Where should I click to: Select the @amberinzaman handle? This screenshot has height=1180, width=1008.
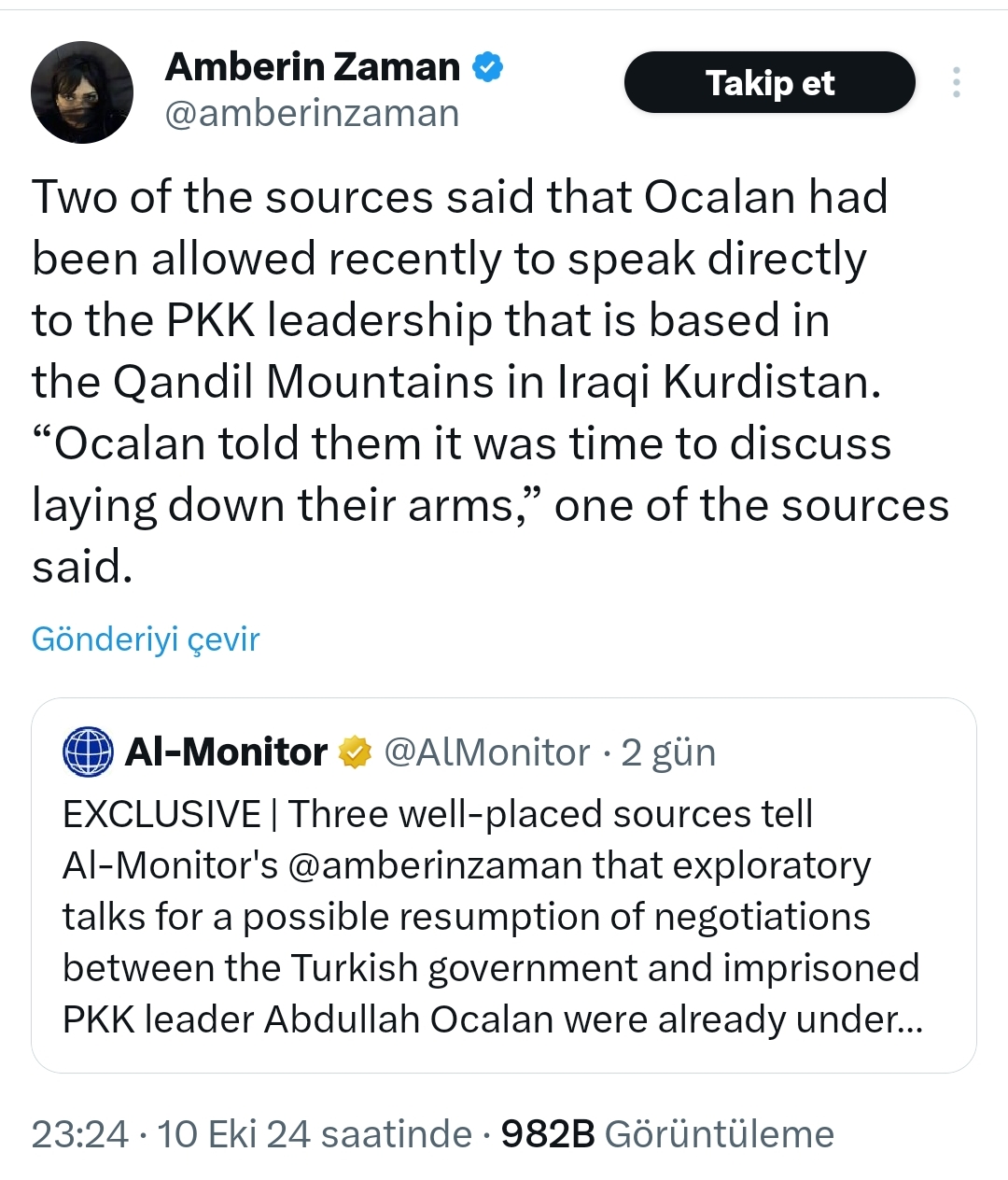coord(312,113)
